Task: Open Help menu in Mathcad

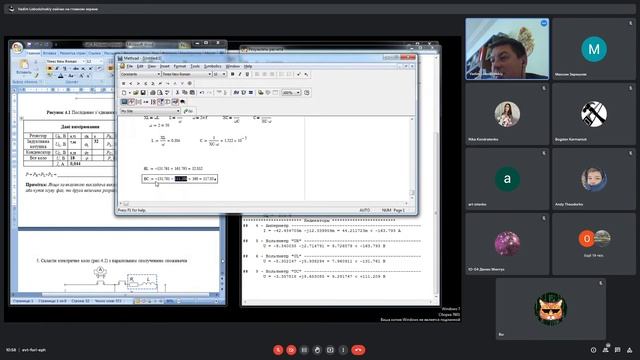Action: (x=248, y=66)
